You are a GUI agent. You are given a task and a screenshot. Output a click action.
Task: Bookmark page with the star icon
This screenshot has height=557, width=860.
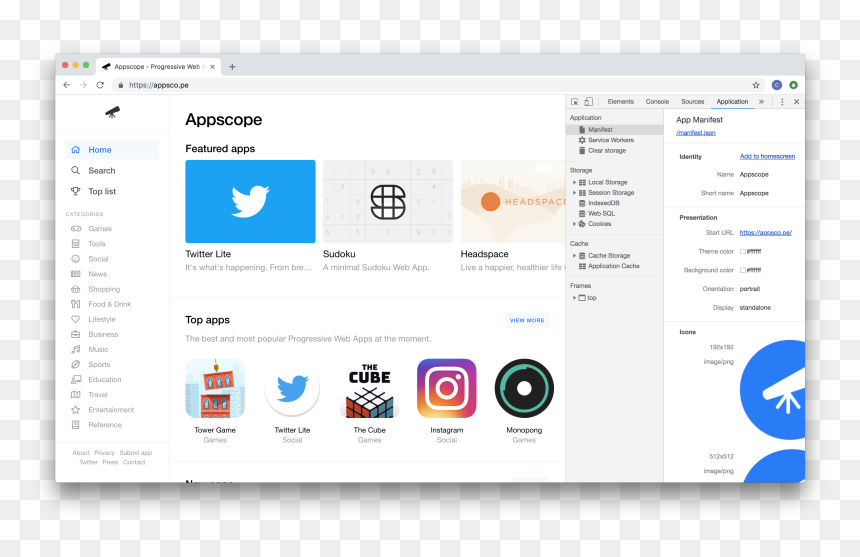click(x=756, y=85)
